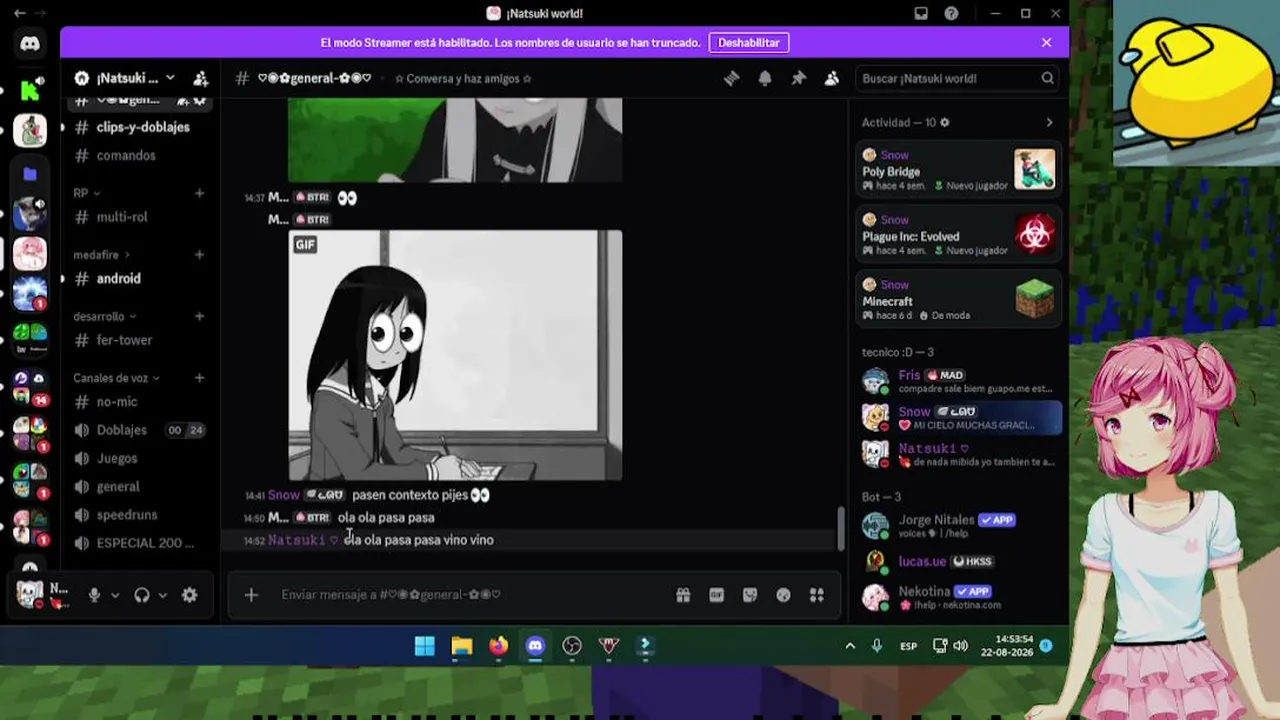
Task: Open Windows Start menu
Action: 425,646
